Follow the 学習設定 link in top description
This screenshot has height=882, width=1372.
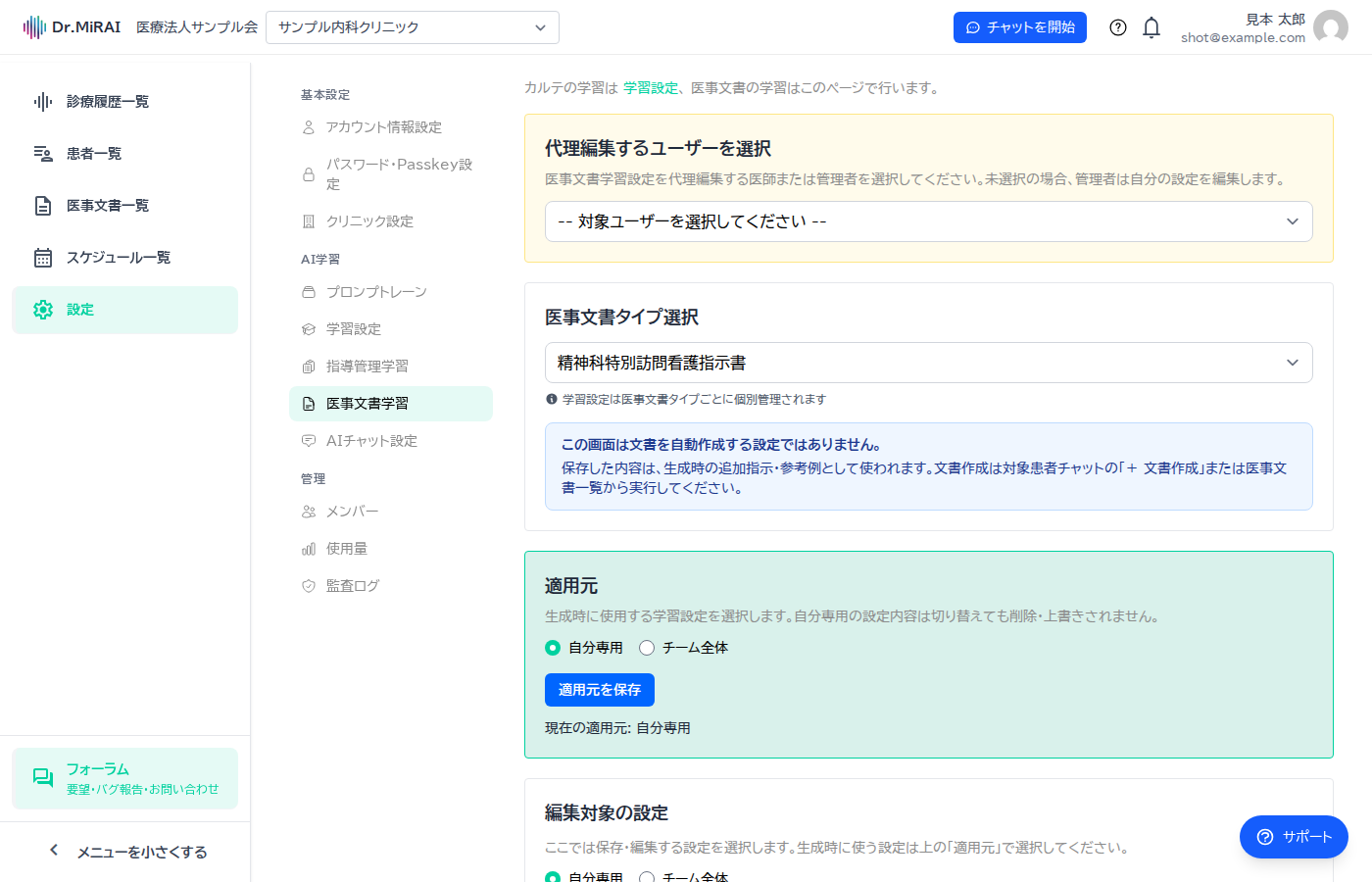(x=651, y=88)
